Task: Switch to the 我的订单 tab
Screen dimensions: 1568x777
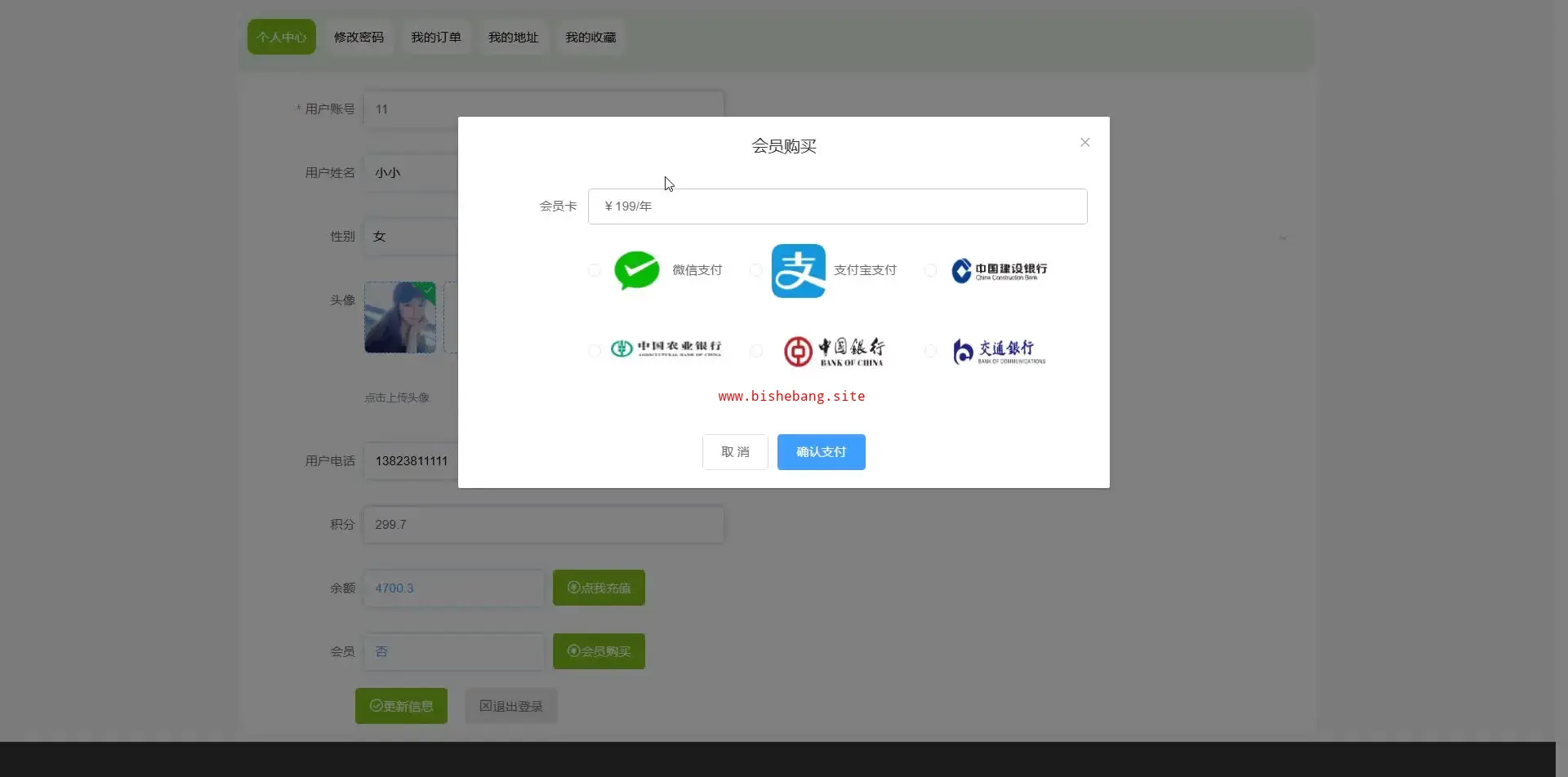Action: coord(436,37)
